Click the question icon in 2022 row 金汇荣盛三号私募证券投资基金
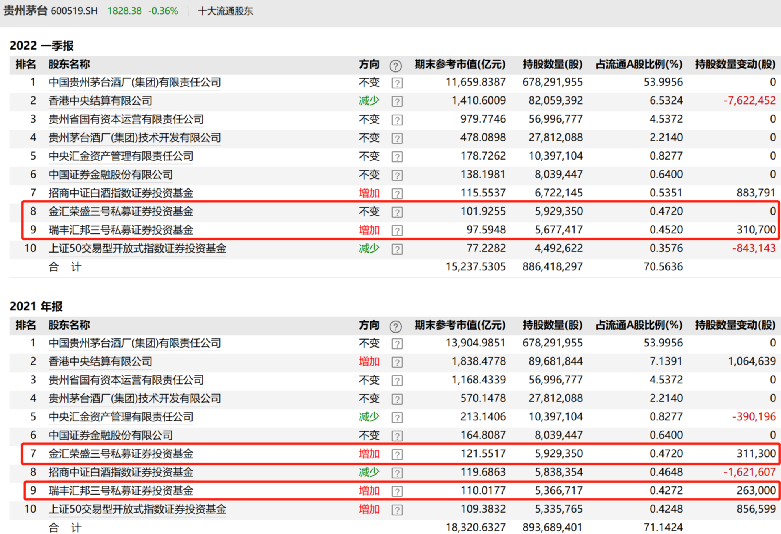This screenshot has height=534, width=781. pos(397,212)
